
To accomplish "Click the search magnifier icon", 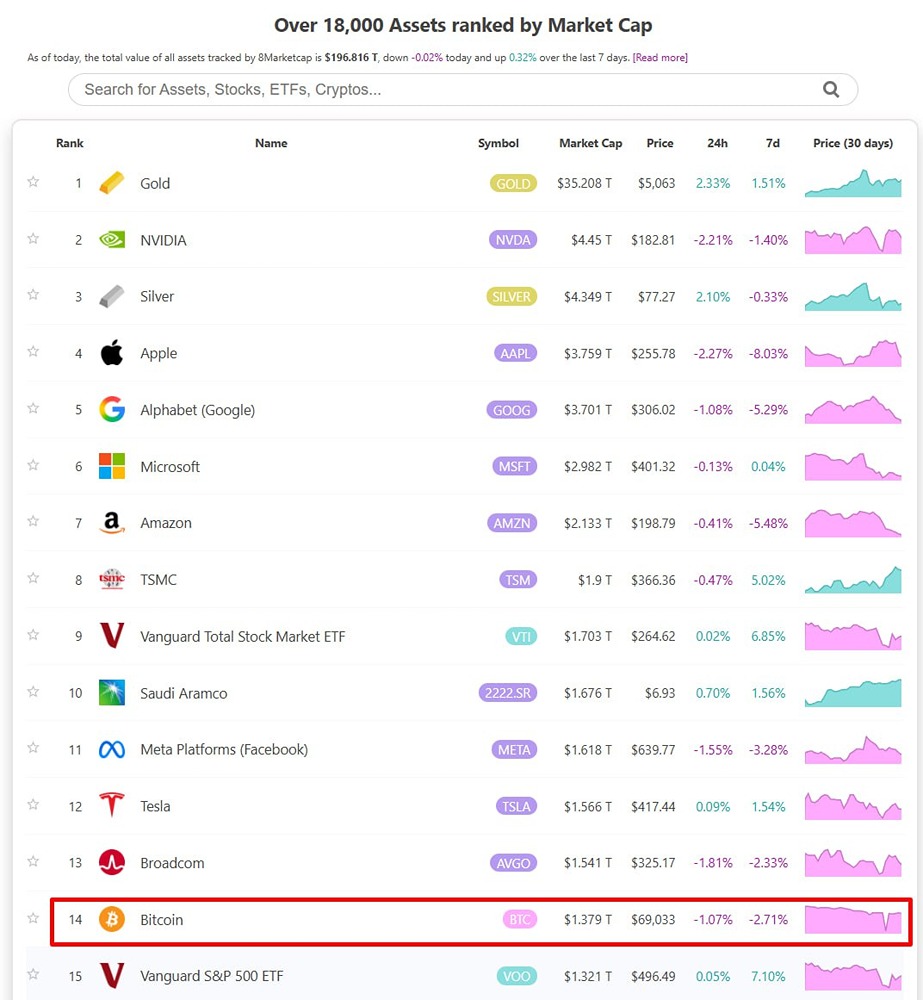I will point(831,89).
